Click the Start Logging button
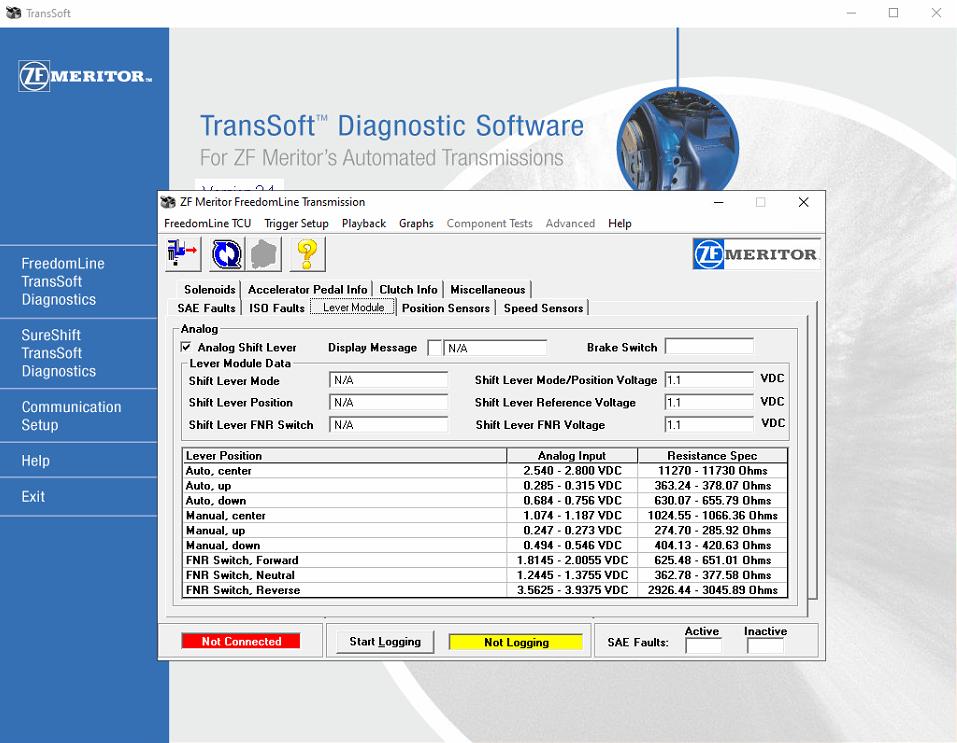This screenshot has width=957, height=743. 384,641
